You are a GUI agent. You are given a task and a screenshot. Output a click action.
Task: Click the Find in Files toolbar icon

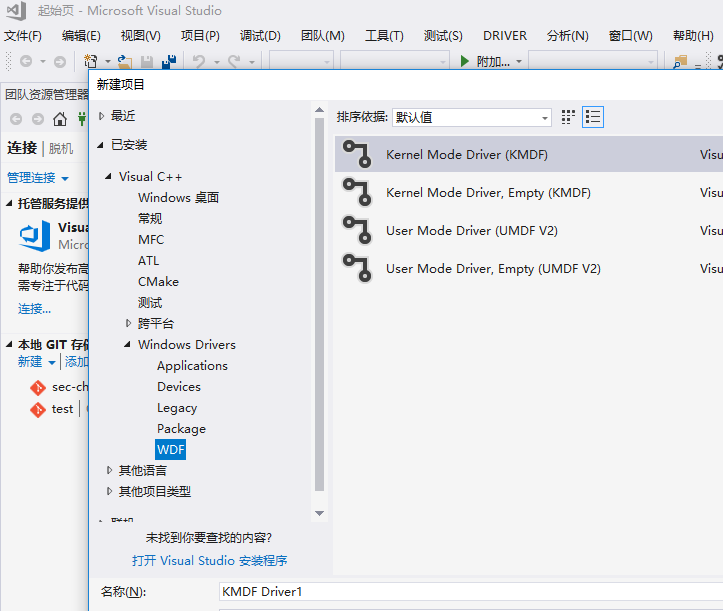point(680,61)
